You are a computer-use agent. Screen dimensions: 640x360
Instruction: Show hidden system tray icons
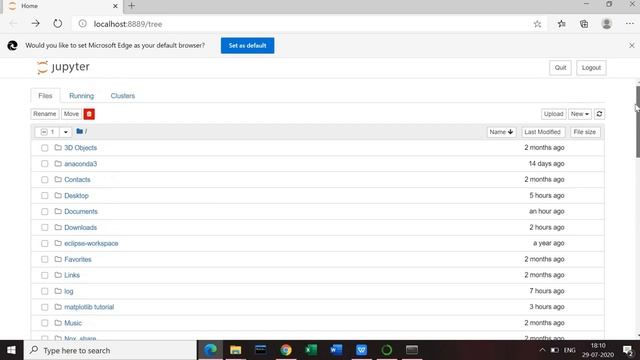542,350
